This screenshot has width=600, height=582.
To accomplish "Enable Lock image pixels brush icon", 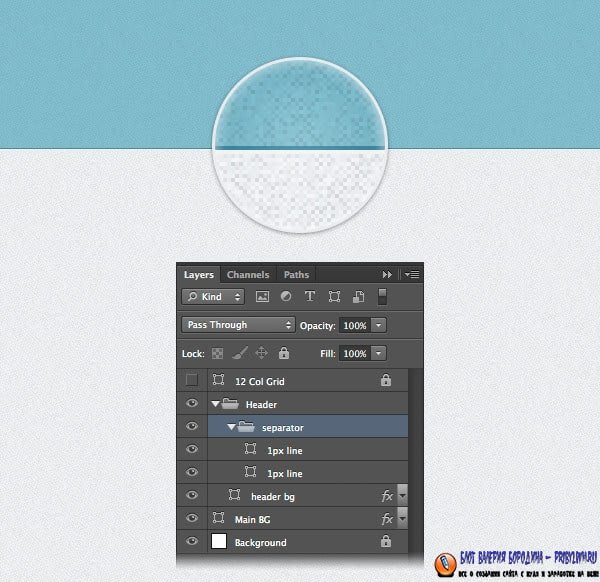I will pyautogui.click(x=240, y=353).
